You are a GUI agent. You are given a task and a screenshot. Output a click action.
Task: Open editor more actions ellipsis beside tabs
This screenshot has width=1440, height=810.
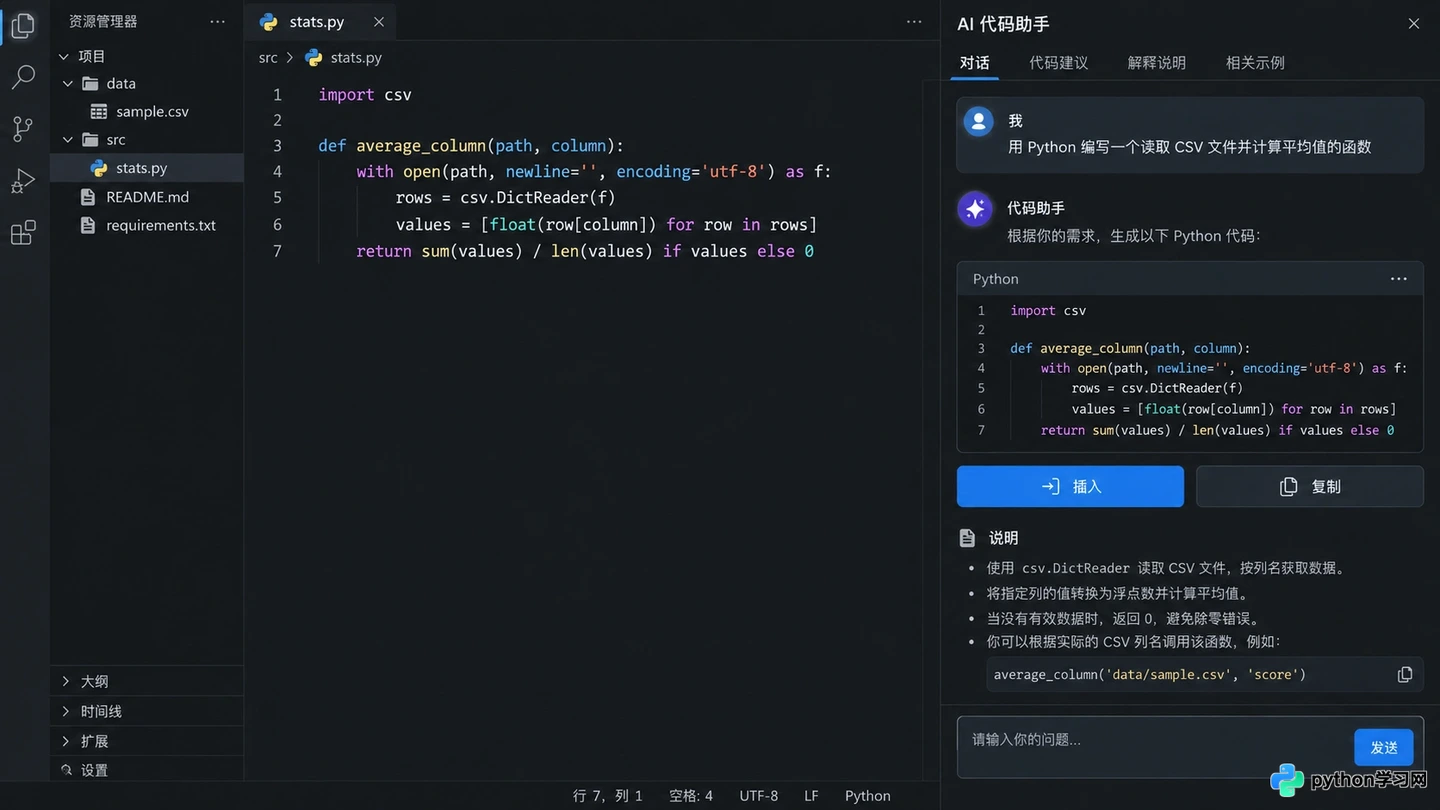click(914, 21)
